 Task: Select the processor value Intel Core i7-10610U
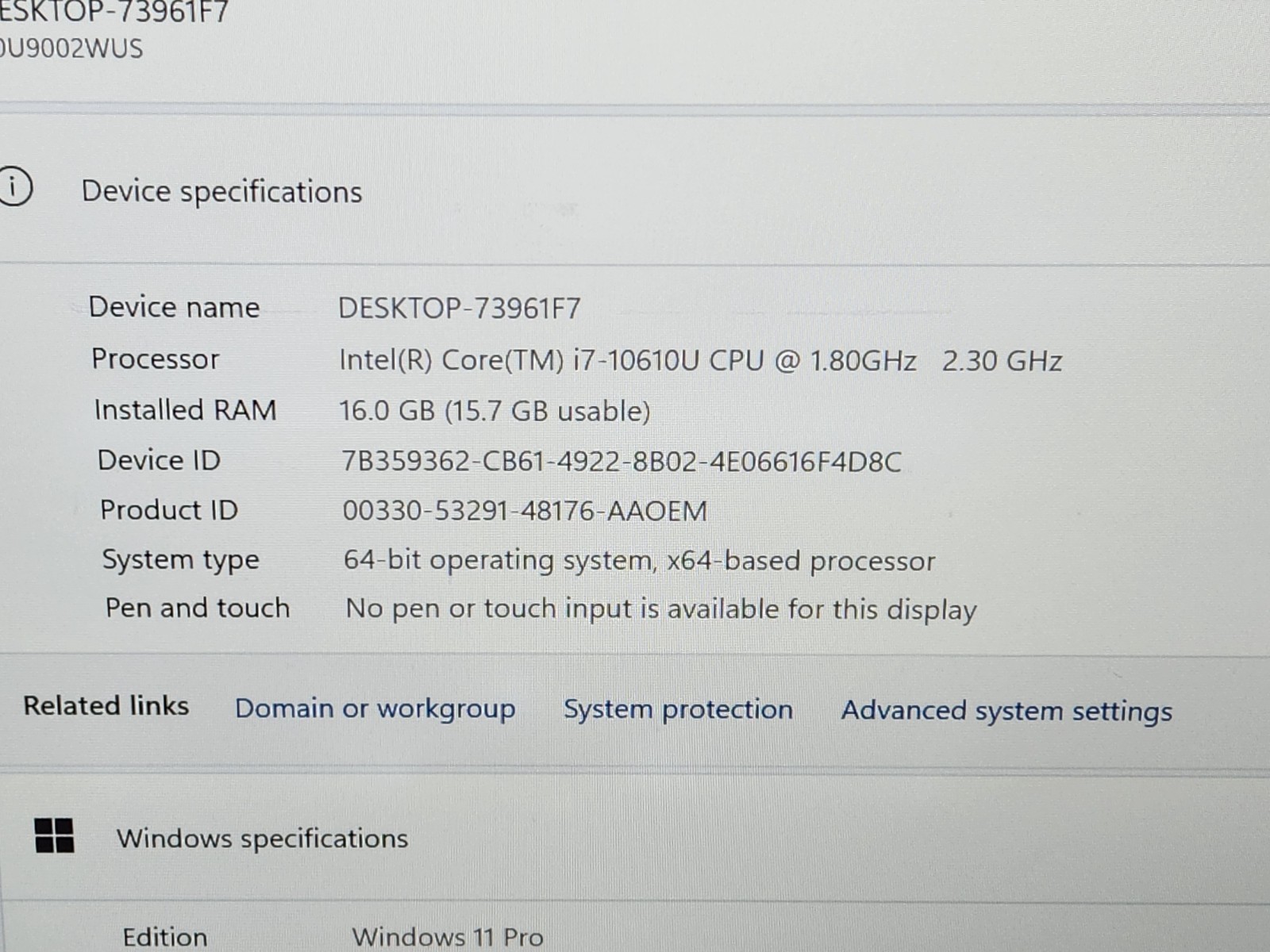point(700,361)
